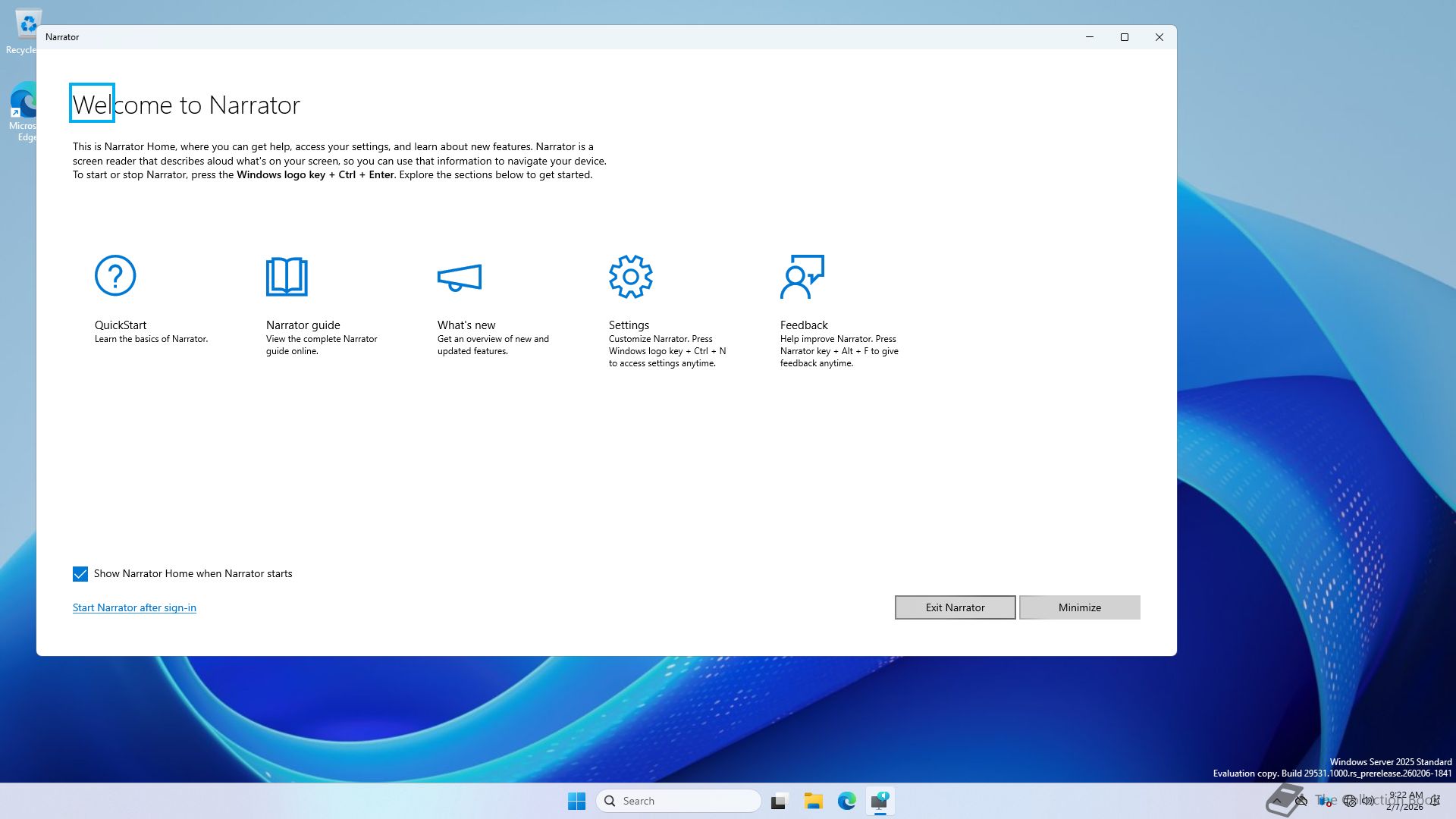Open the QuickStart question mark icon
Image resolution: width=1456 pixels, height=819 pixels.
[115, 276]
